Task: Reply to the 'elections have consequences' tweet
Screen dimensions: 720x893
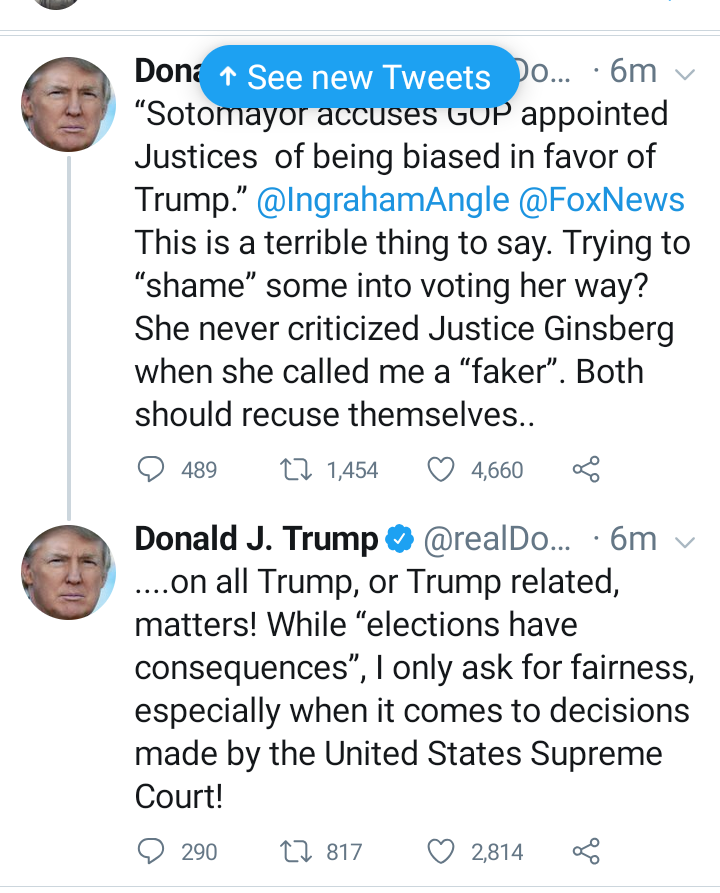Action: [x=150, y=851]
